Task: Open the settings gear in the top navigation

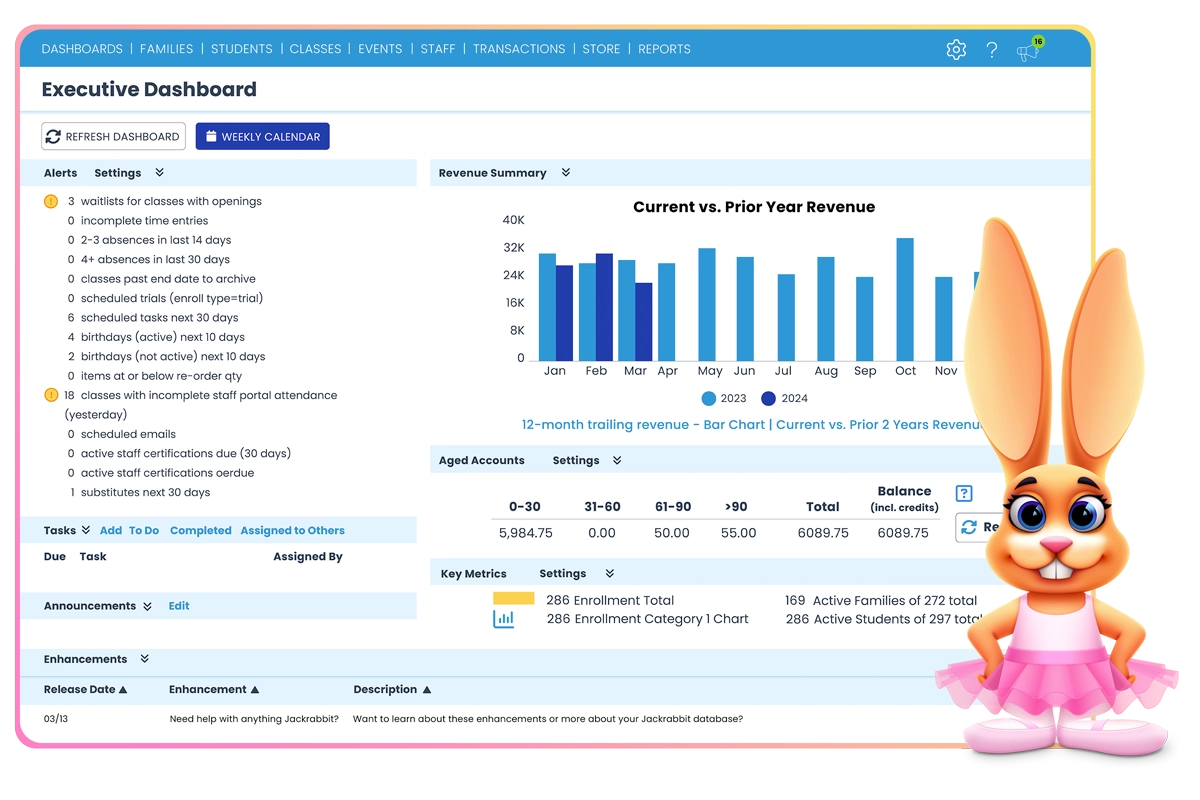Action: click(956, 48)
